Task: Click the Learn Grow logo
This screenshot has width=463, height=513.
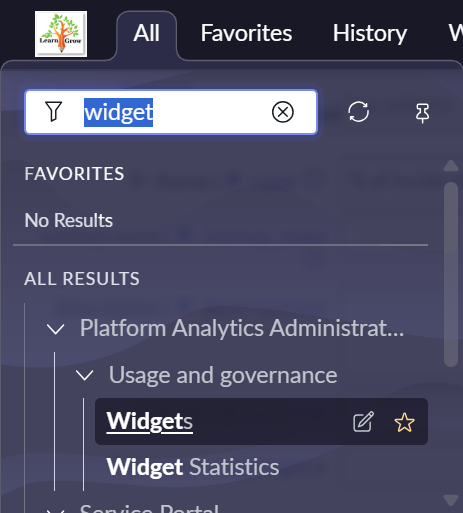Action: 61,34
